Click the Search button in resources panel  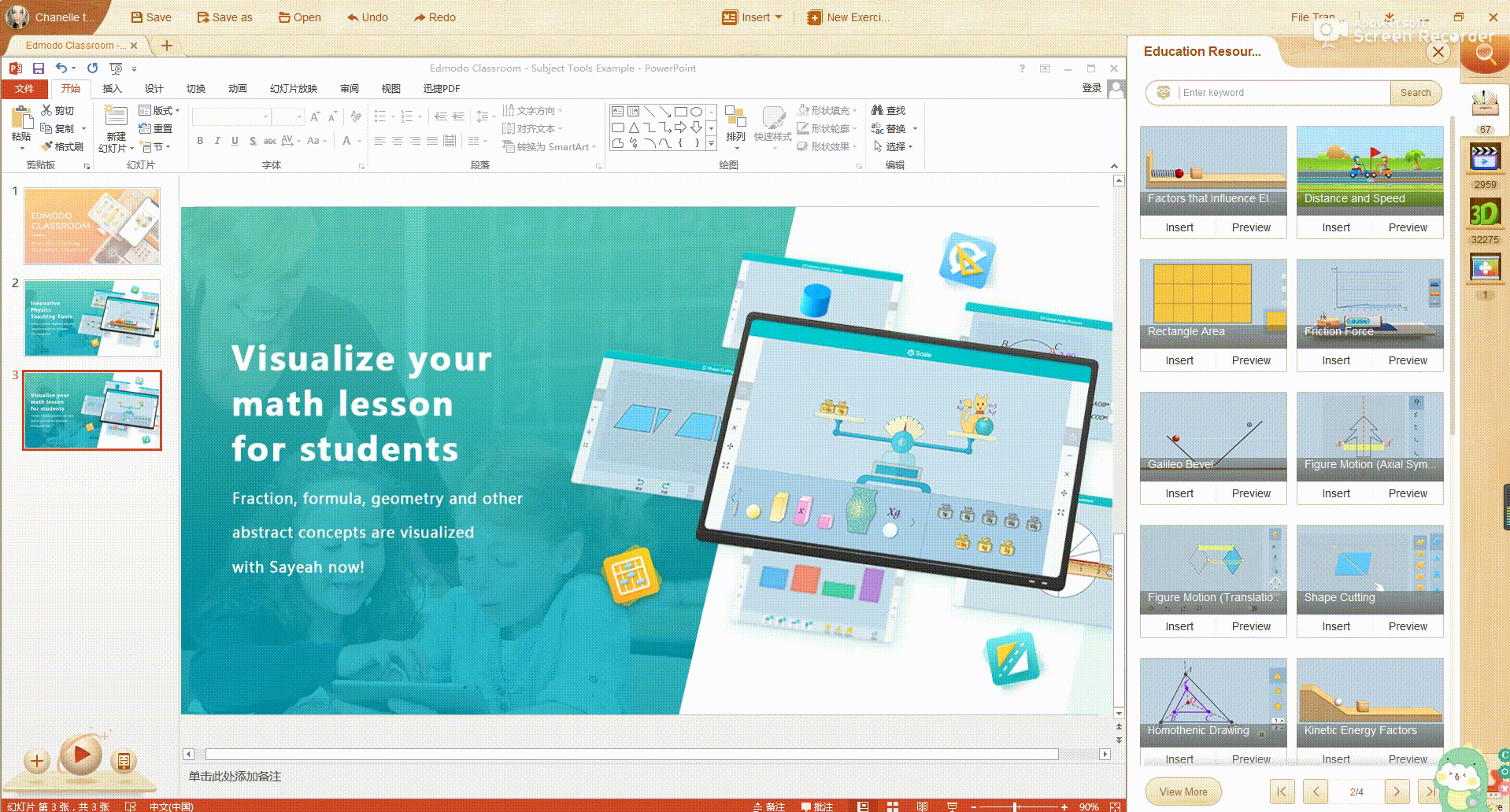pyautogui.click(x=1416, y=93)
